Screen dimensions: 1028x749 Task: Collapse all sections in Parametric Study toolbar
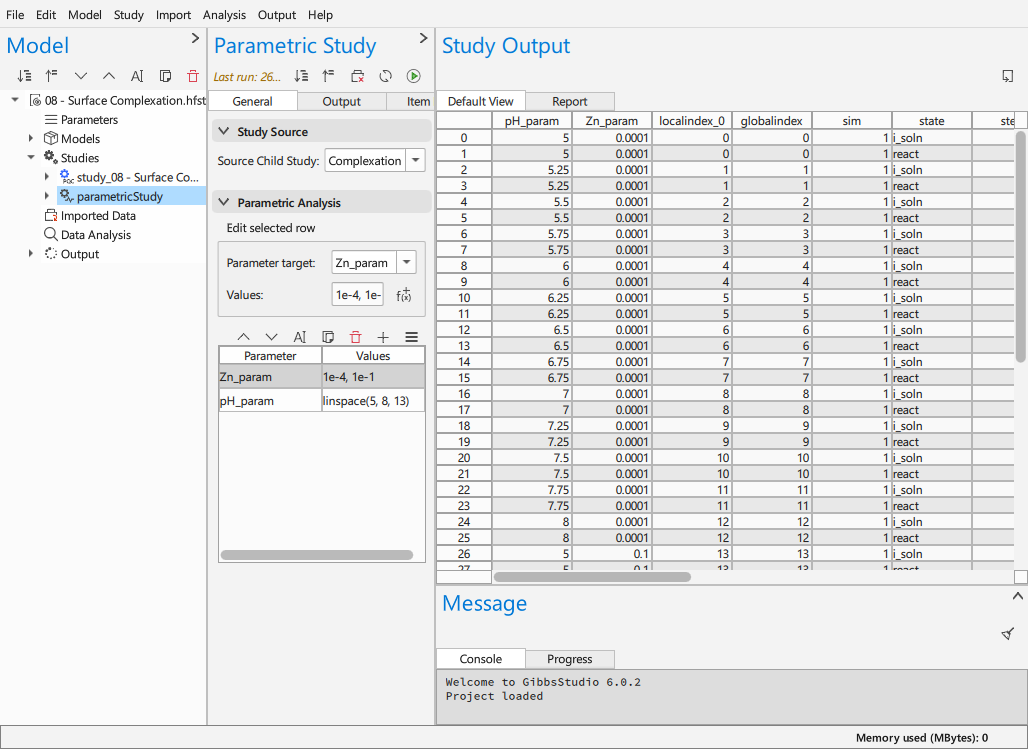click(x=328, y=76)
